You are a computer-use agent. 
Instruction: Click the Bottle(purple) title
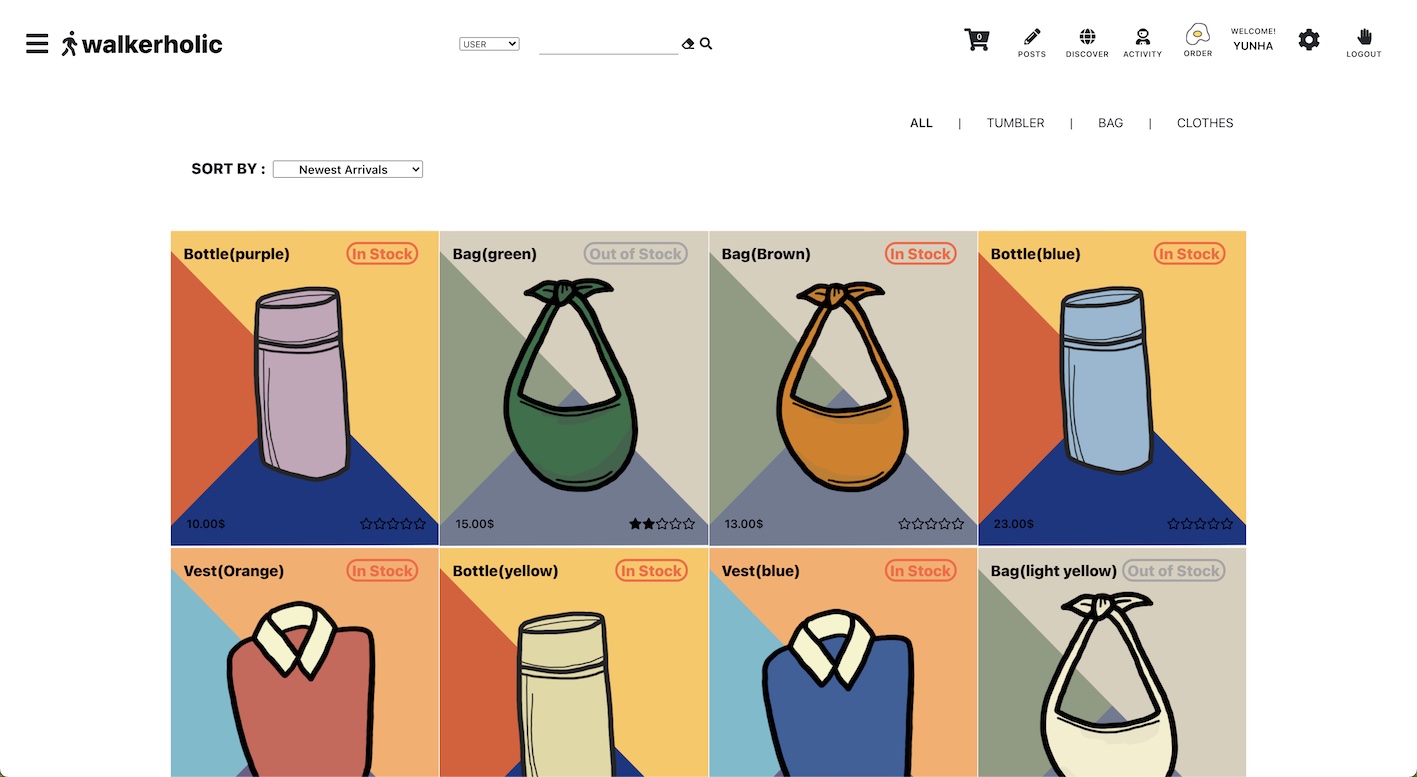pos(236,254)
